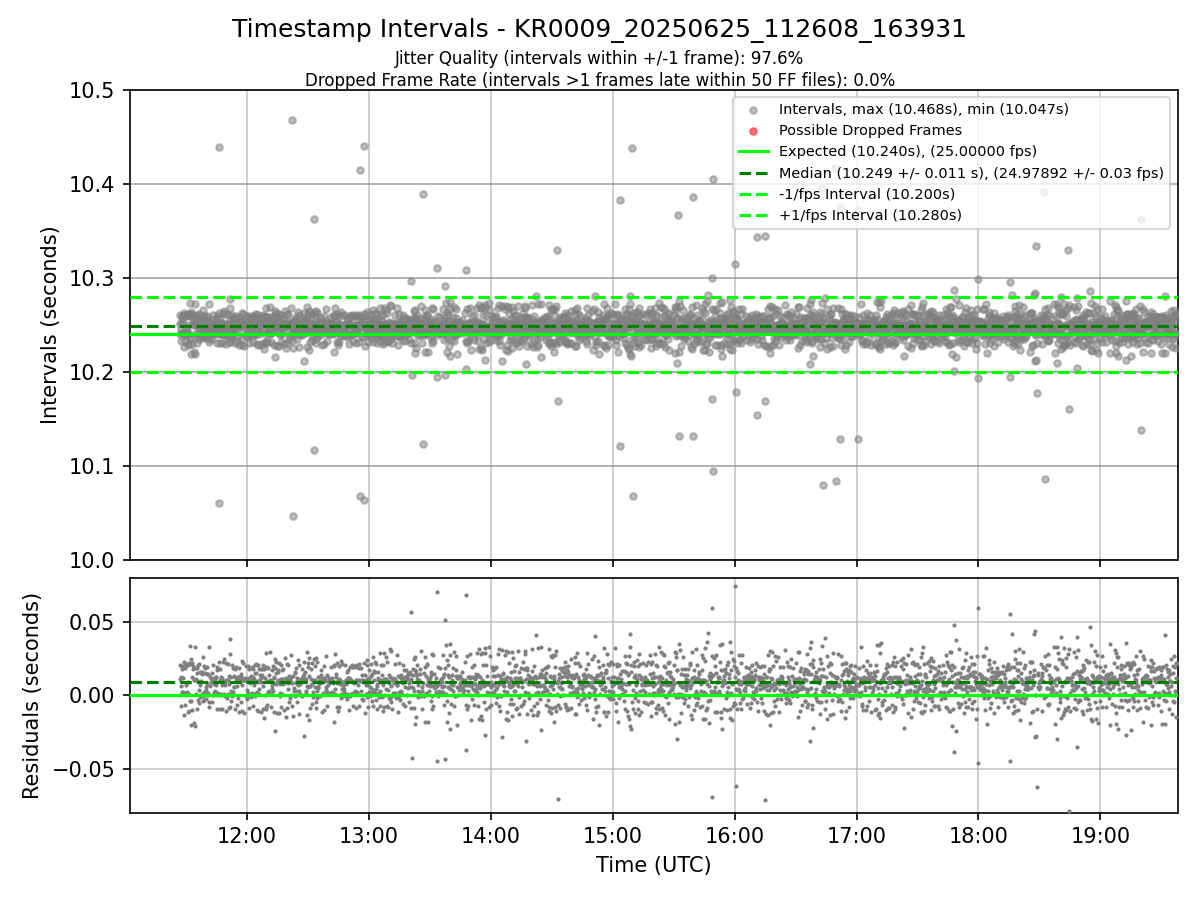Click the '14:00' tick label
The height and width of the screenshot is (900, 1200).
pos(491,835)
